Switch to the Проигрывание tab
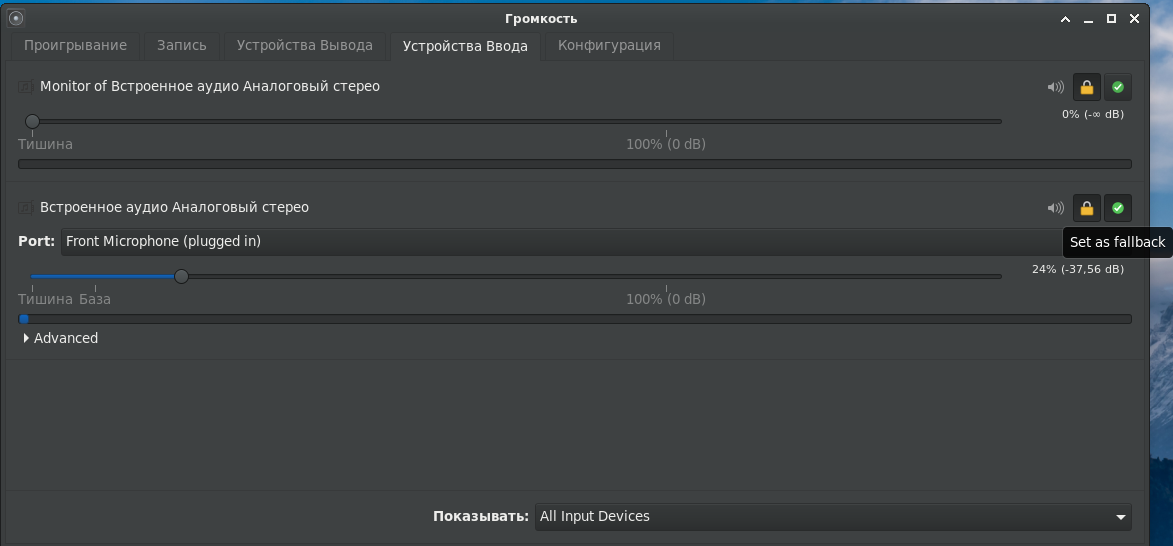 pos(76,46)
